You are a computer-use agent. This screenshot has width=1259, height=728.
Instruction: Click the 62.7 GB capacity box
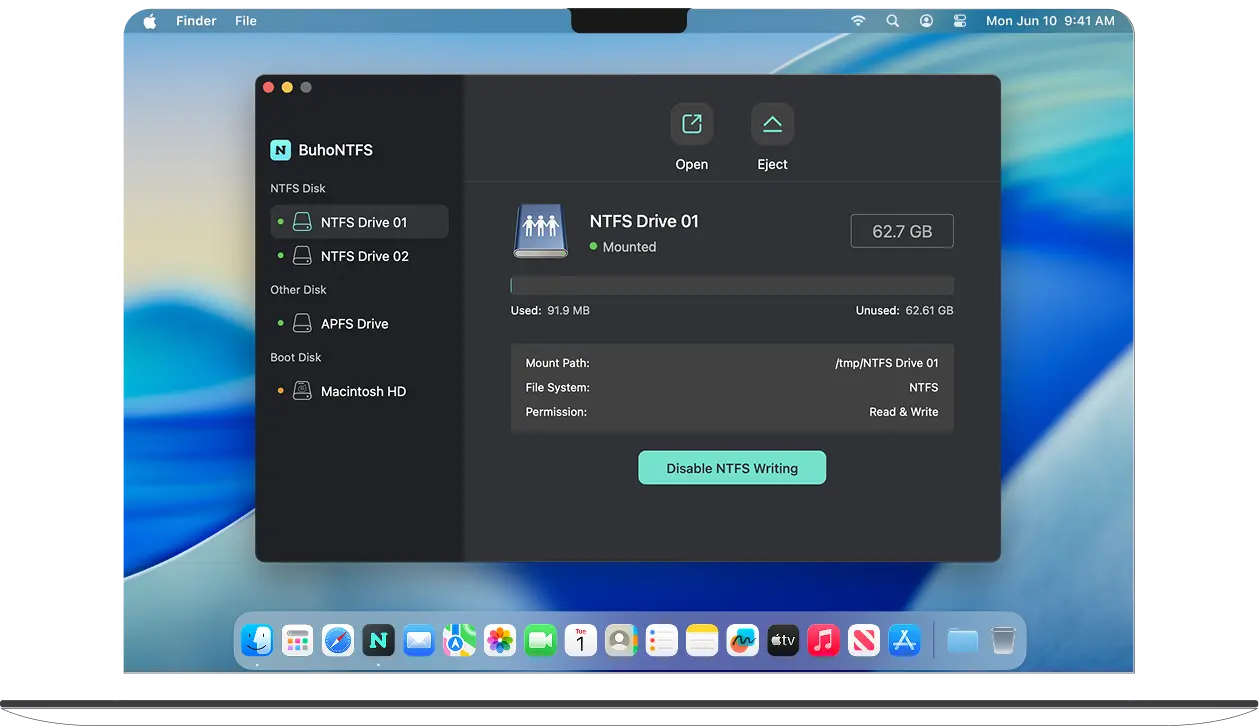pos(901,231)
